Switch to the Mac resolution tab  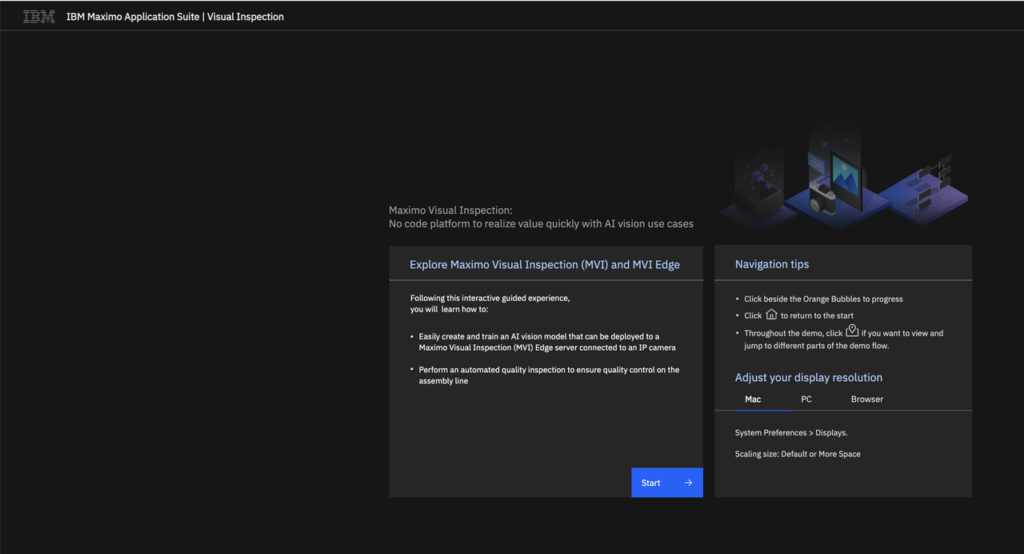click(x=753, y=399)
